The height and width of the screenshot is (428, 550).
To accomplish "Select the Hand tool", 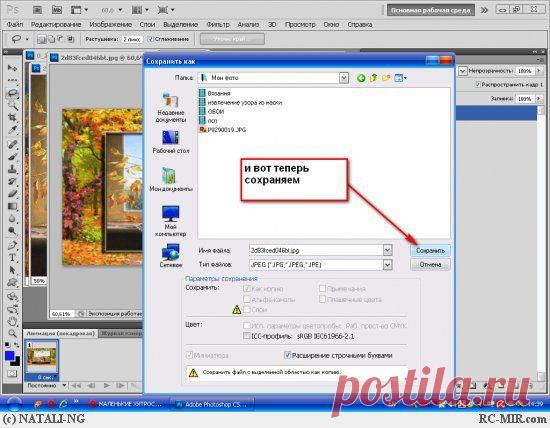I will (x=12, y=321).
